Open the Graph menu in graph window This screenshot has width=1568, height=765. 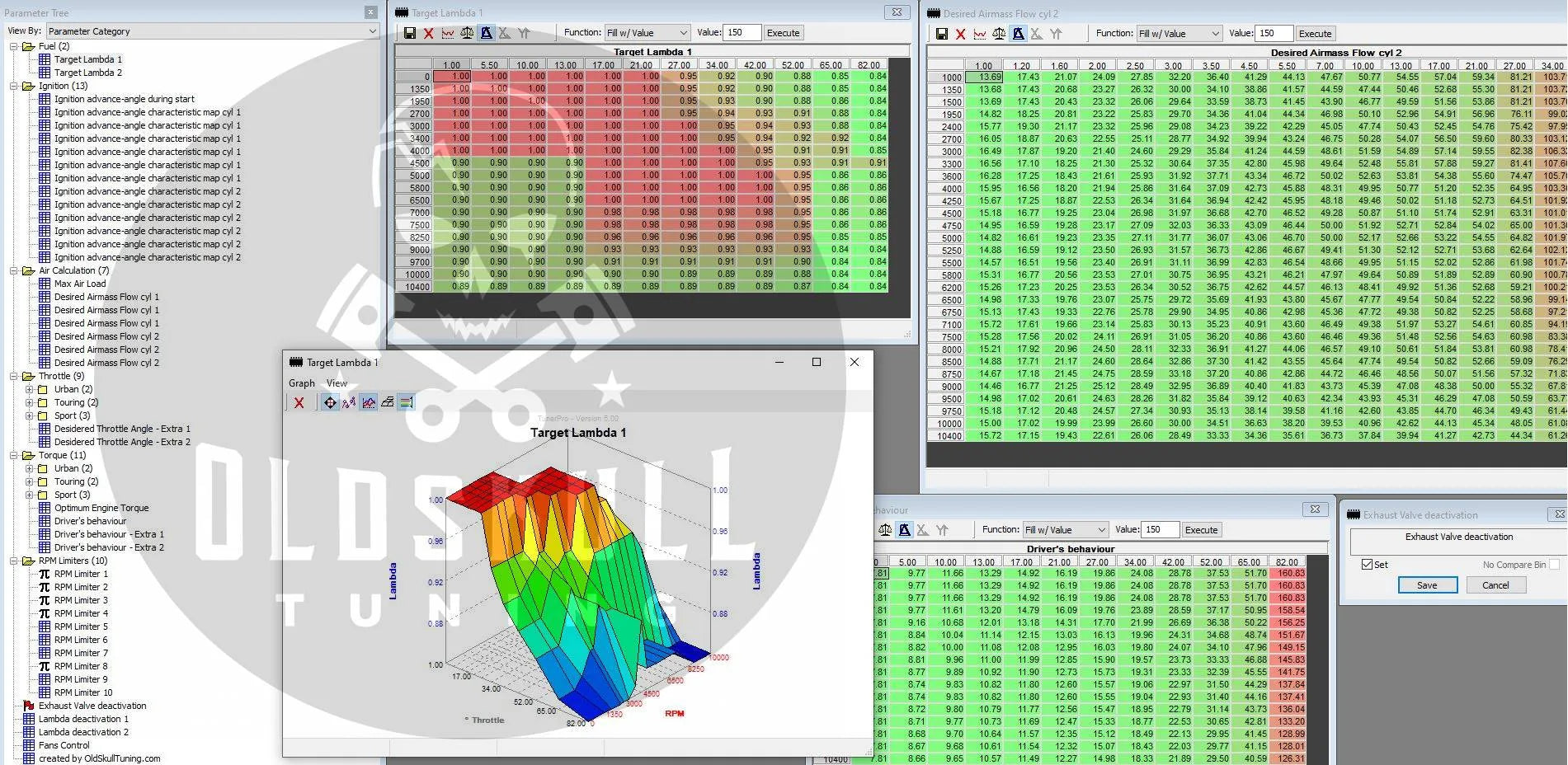click(301, 383)
